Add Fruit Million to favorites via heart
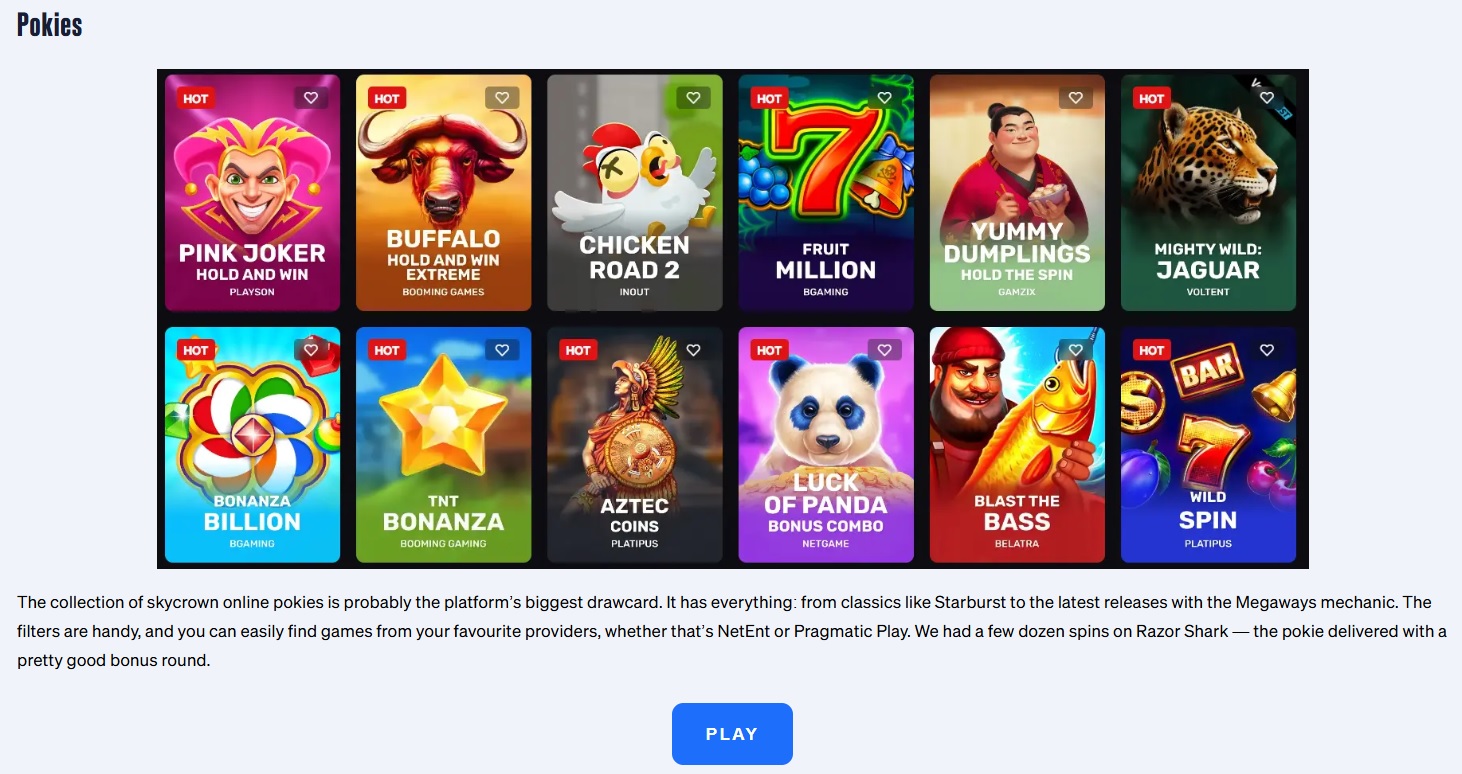 (x=884, y=98)
